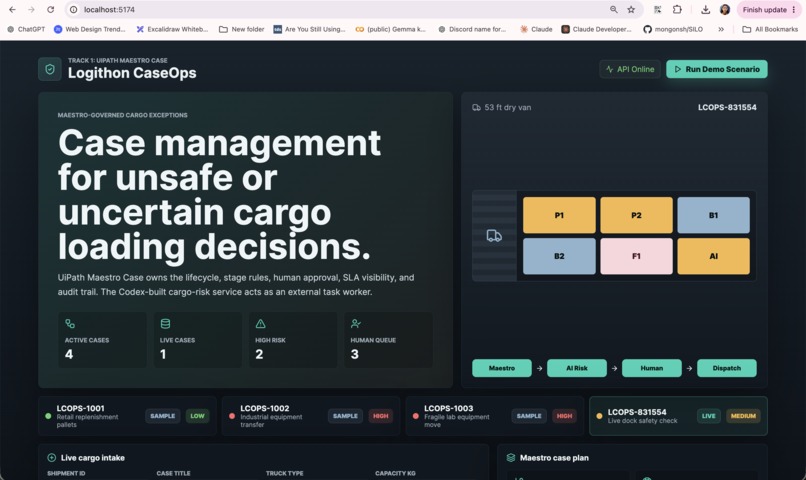
Task: Click Run Demo Scenario button
Action: (717, 69)
